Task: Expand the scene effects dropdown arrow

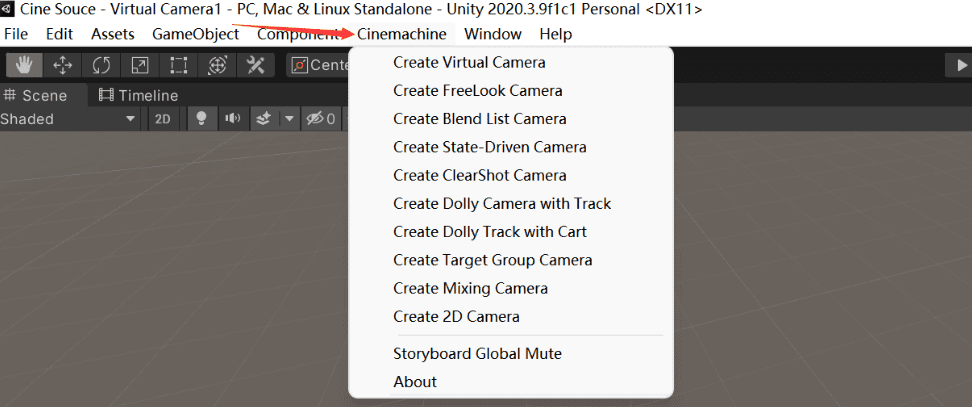Action: [288, 119]
